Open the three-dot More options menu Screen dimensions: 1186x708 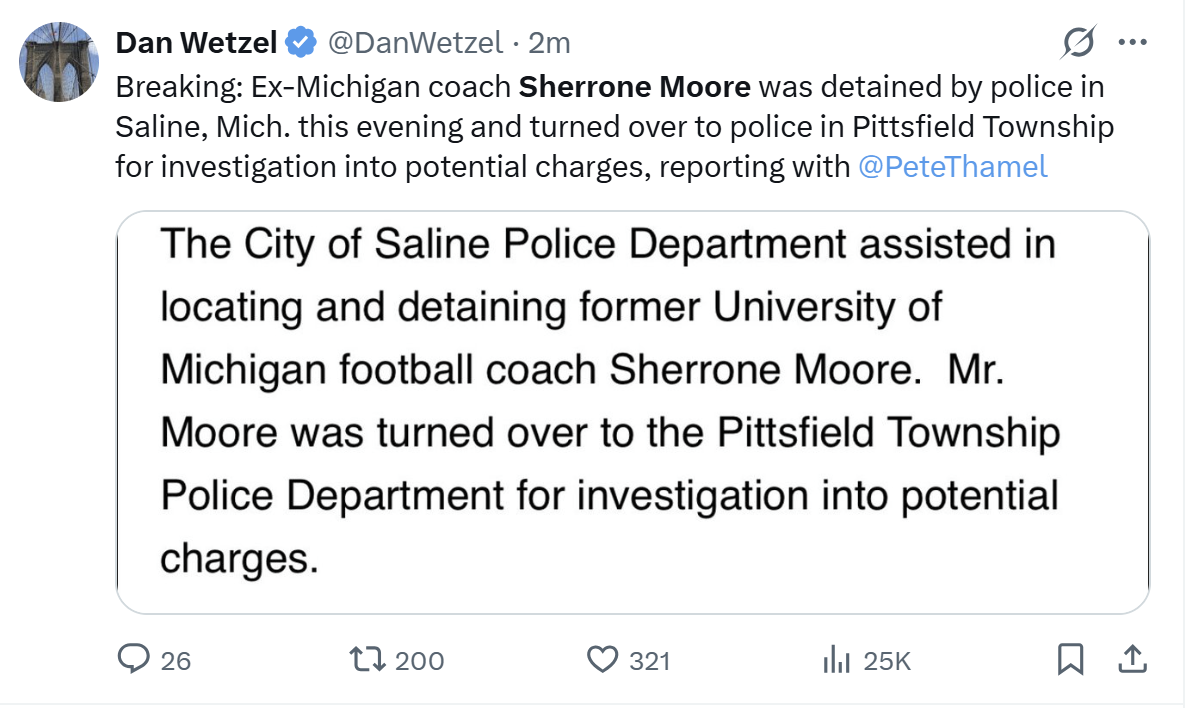tap(1132, 43)
